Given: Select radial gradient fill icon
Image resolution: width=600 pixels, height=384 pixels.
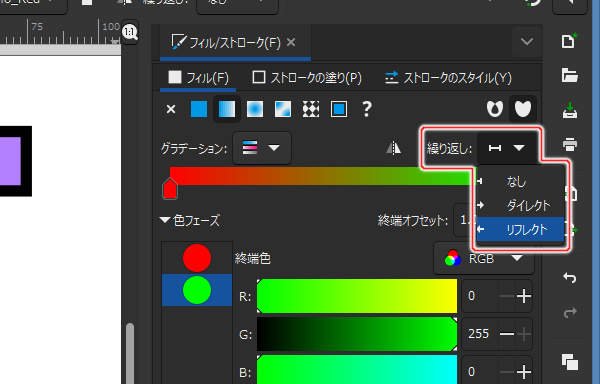Looking at the screenshot, I should [255, 109].
